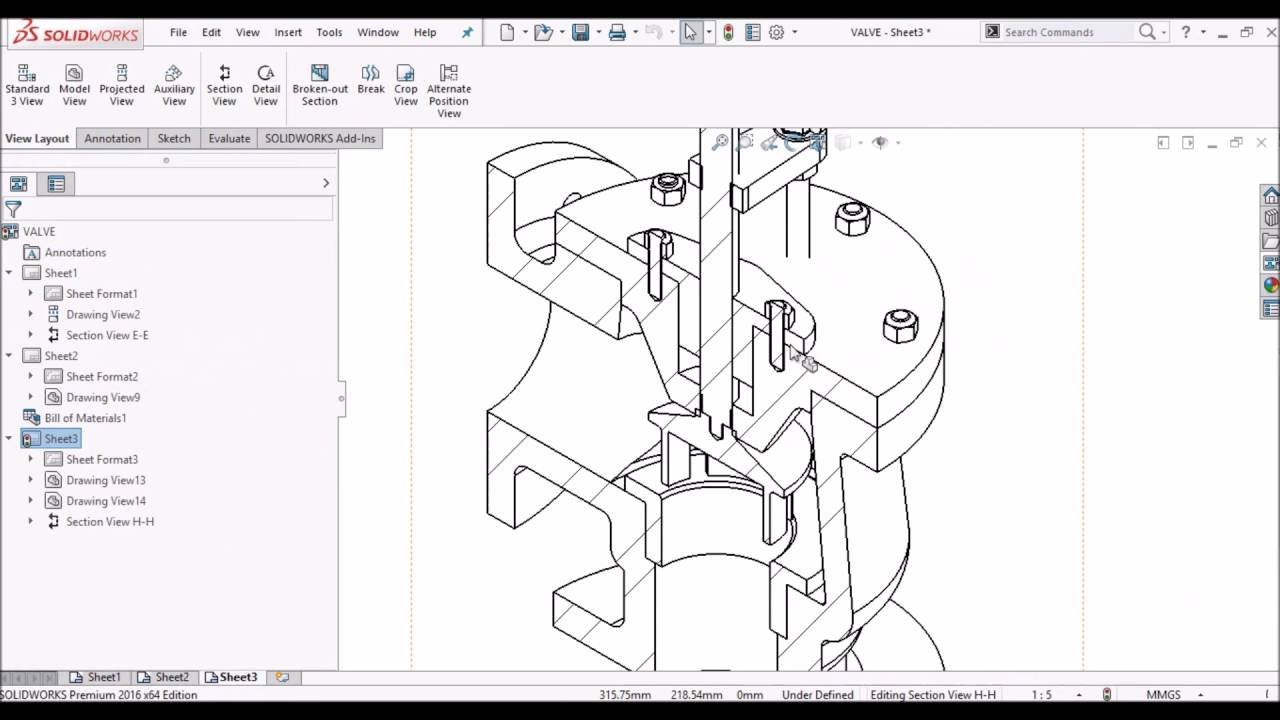Open the Insert menu
Screen dimensions: 1280x720
(x=288, y=32)
